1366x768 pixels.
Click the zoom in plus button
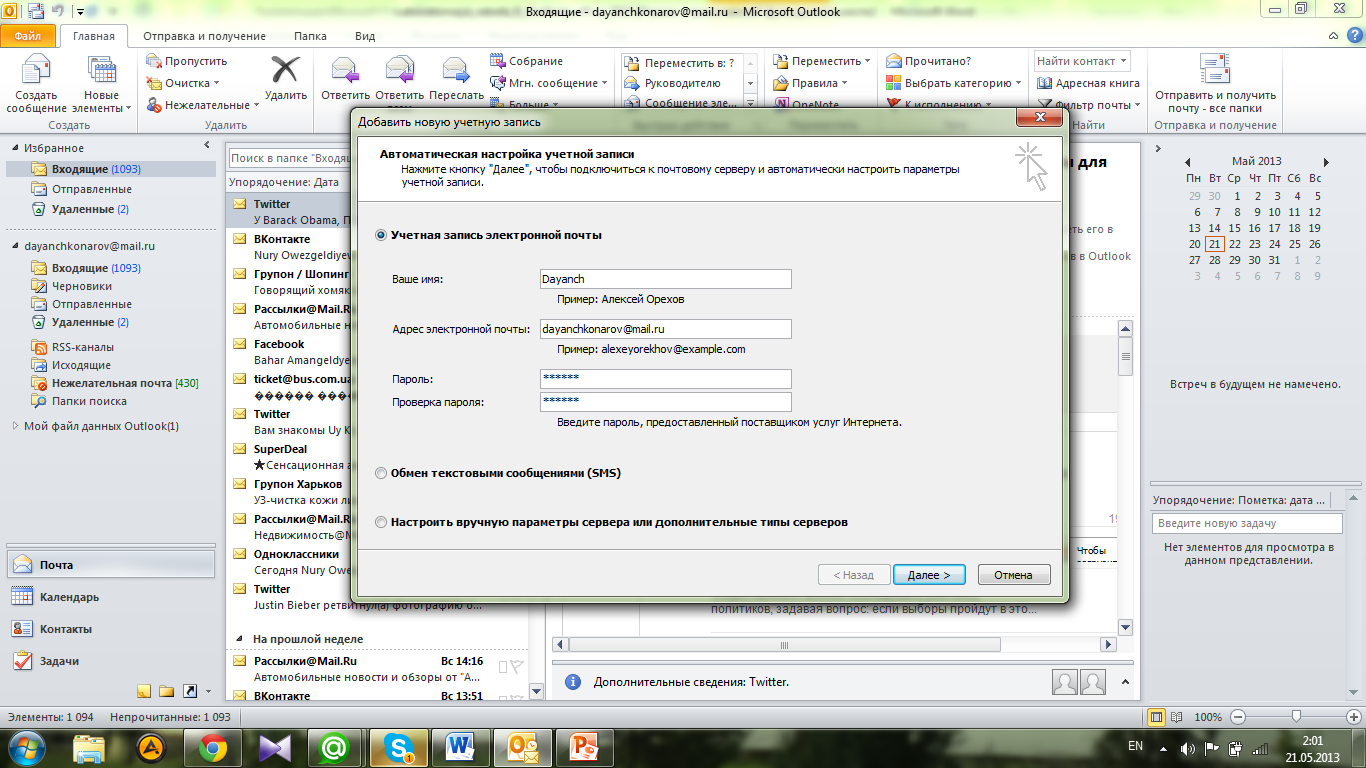coord(1352,717)
